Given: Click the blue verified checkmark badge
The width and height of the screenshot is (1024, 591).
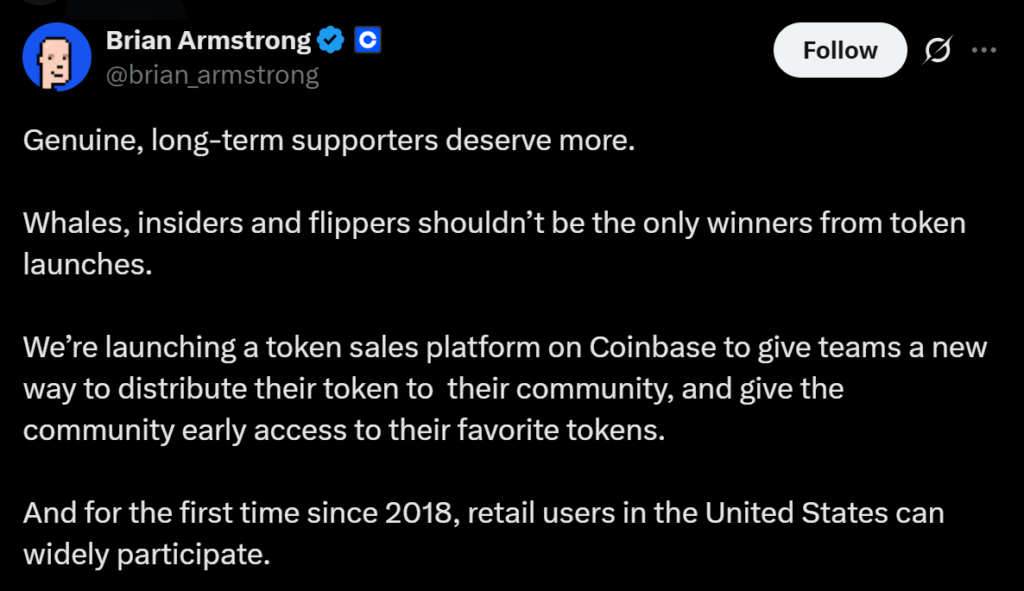Looking at the screenshot, I should (331, 41).
